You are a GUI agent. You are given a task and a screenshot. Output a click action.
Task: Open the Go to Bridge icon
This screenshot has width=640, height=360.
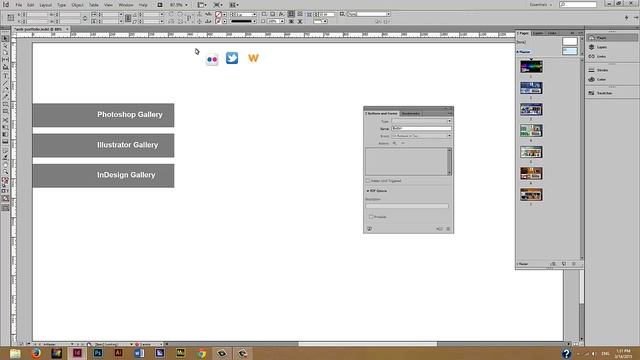point(160,5)
